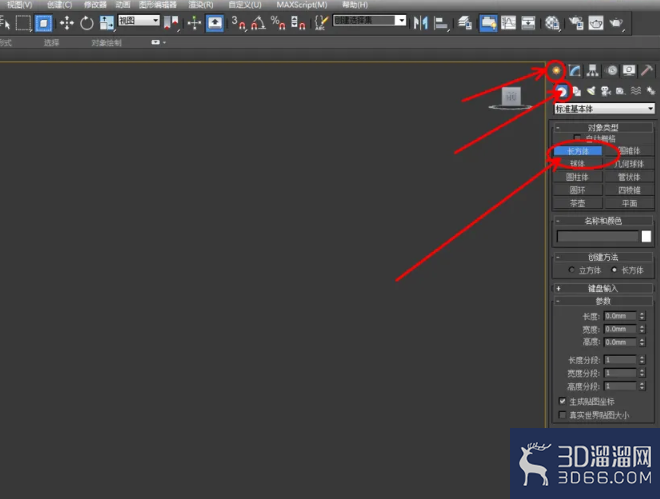This screenshot has width=660, height=499.
Task: Toggle Select and Manipulate icon
Action: [x=194, y=23]
